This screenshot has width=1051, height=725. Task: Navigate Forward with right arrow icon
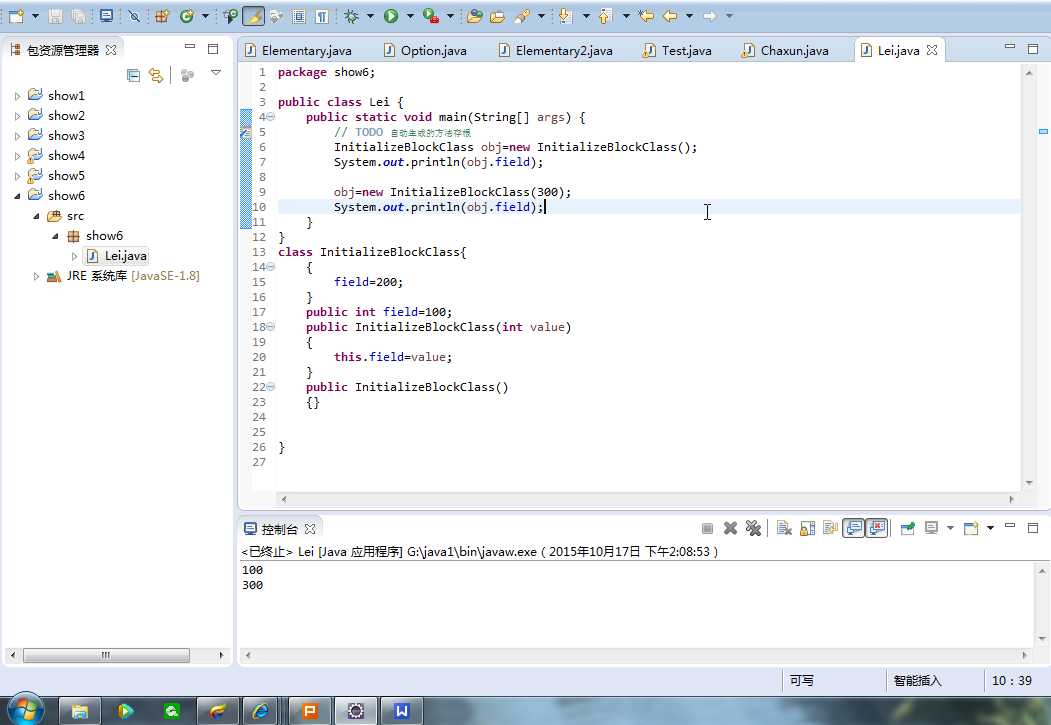[710, 16]
